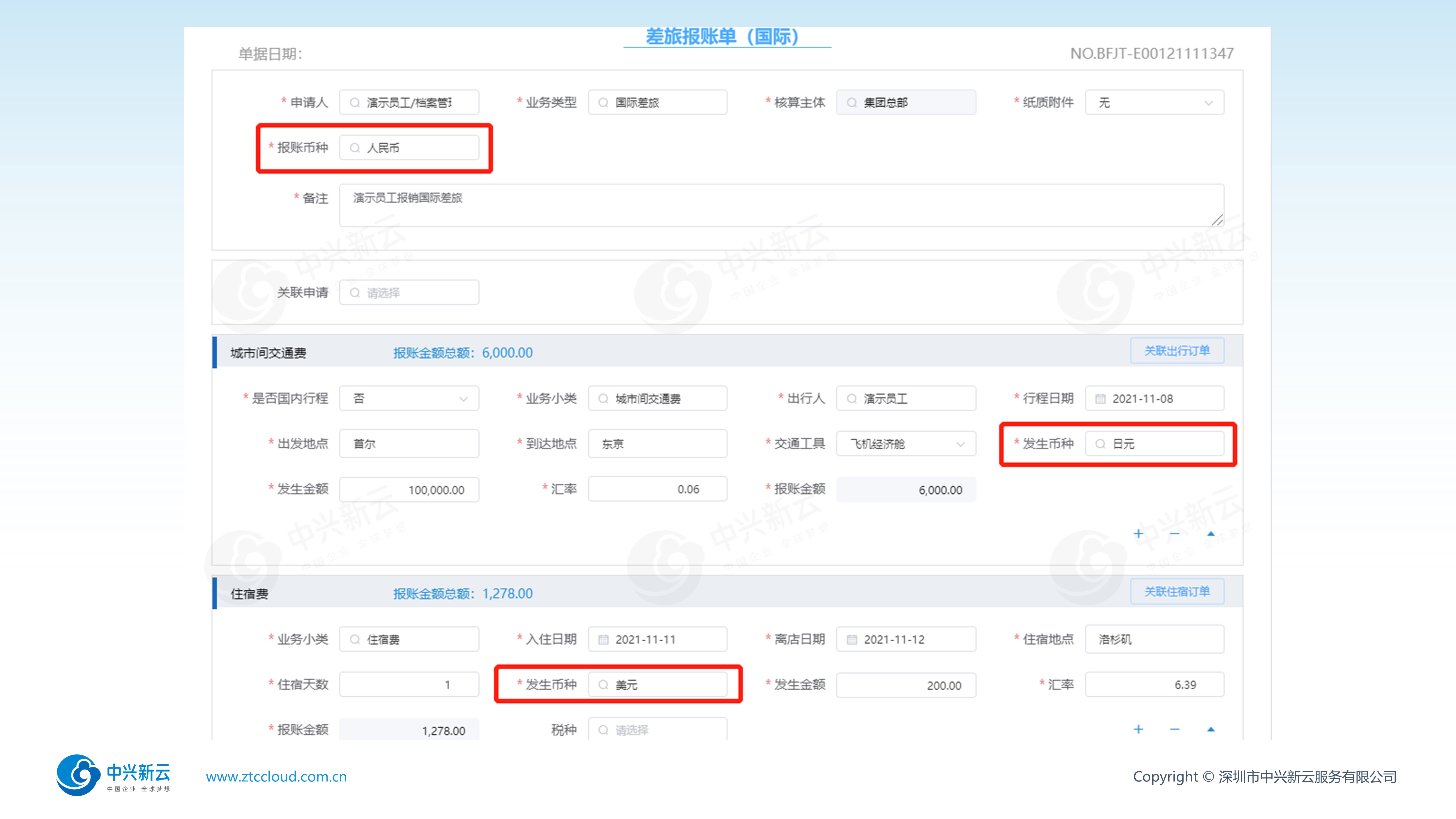Expand the 是否国内行程 dropdown
The width and height of the screenshot is (1456, 819).
tap(409, 399)
